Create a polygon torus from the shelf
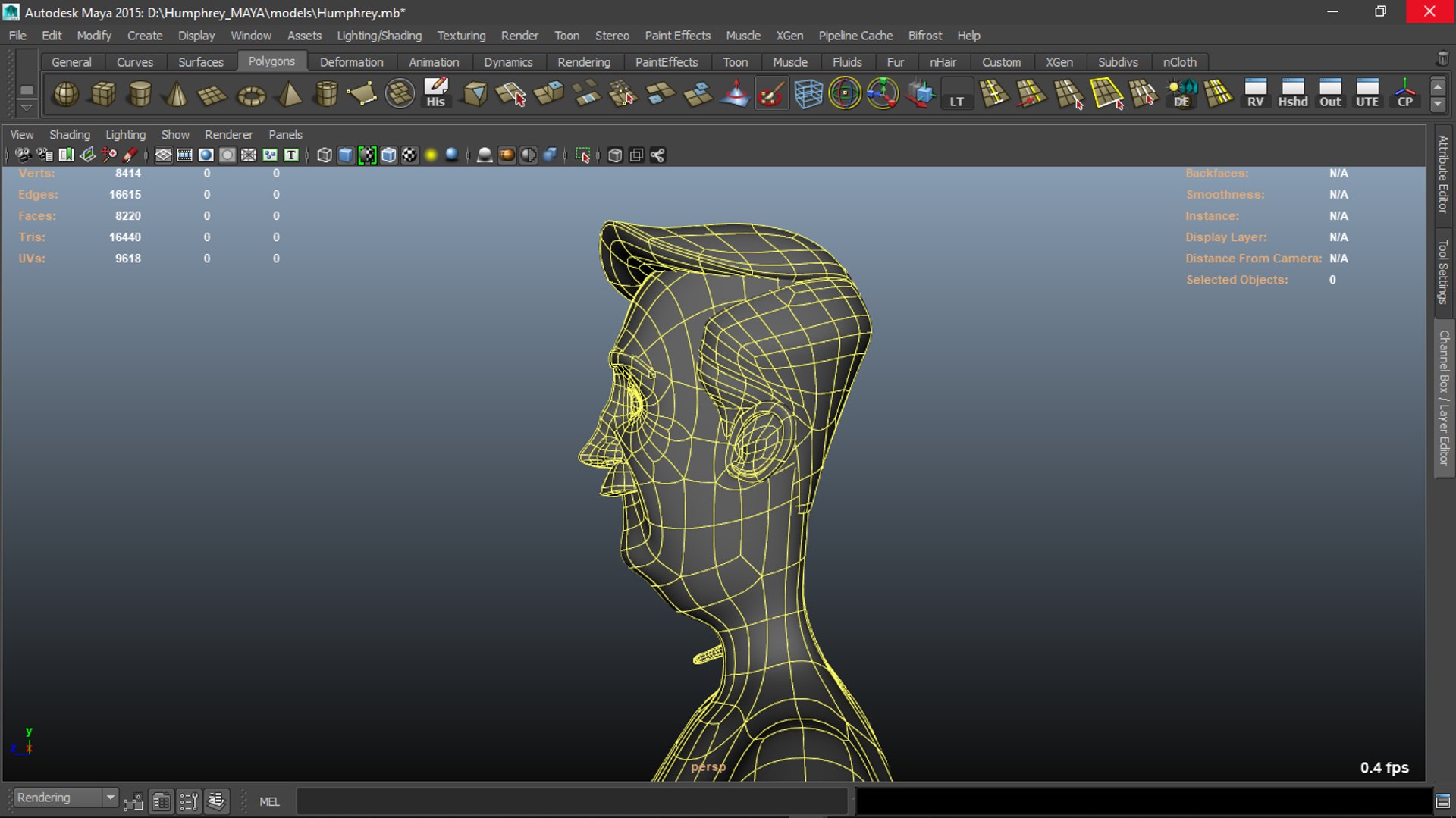This screenshot has height=818, width=1456. click(x=251, y=94)
